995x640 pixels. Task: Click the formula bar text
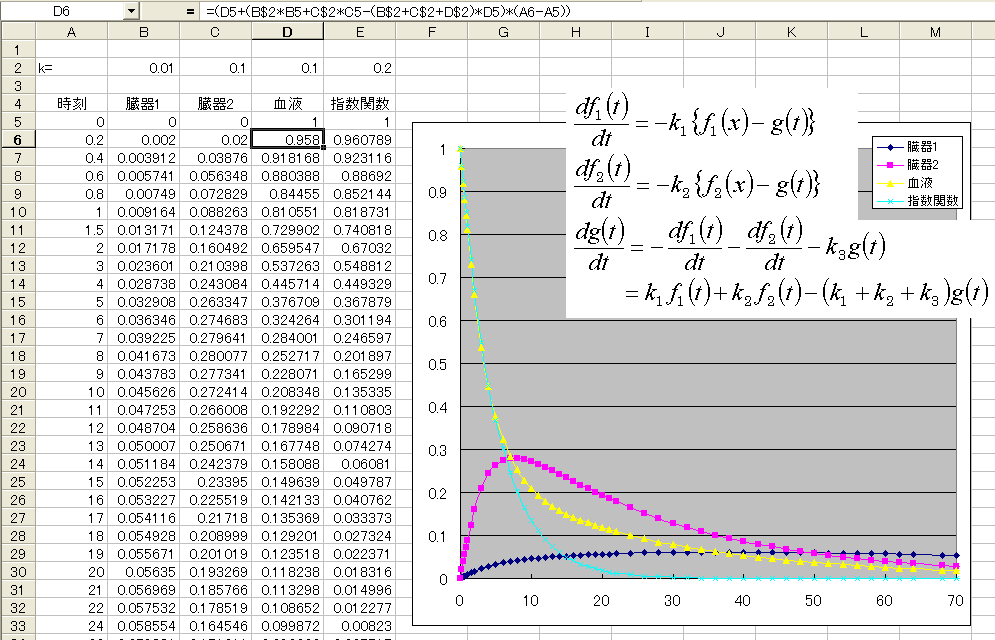[x=388, y=11]
